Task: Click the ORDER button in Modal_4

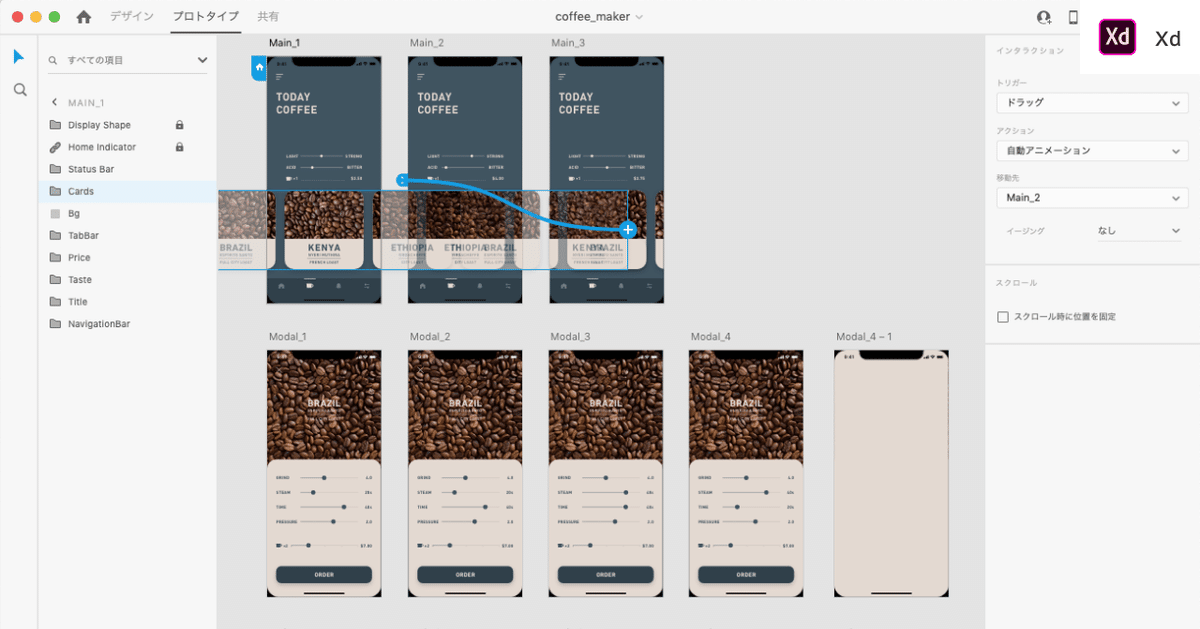Action: pyautogui.click(x=746, y=575)
